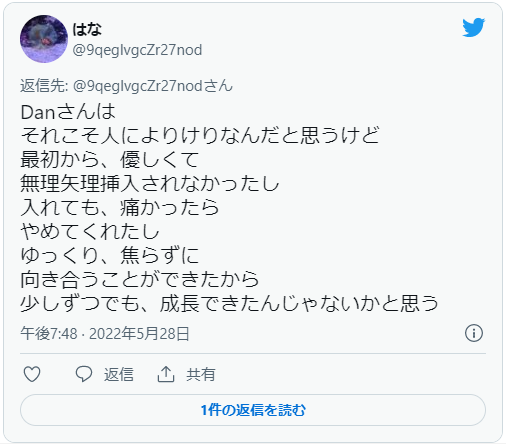The width and height of the screenshot is (506, 444).
Task: Click the reply speech bubble icon
Action: [x=84, y=374]
